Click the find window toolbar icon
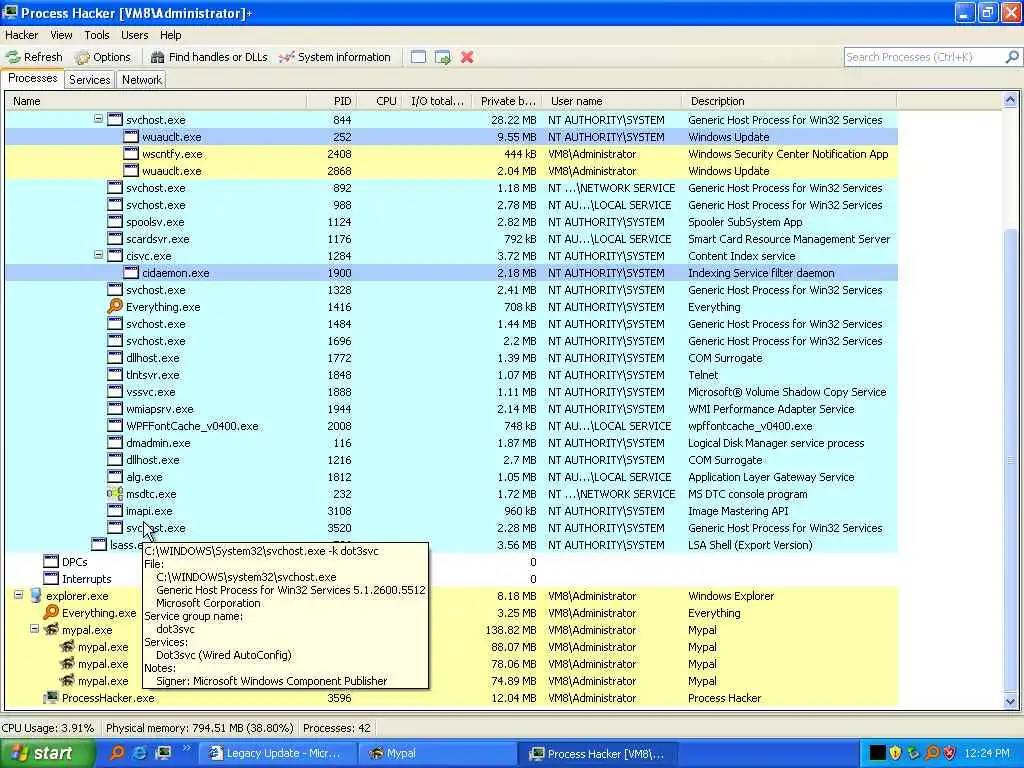 coord(419,57)
